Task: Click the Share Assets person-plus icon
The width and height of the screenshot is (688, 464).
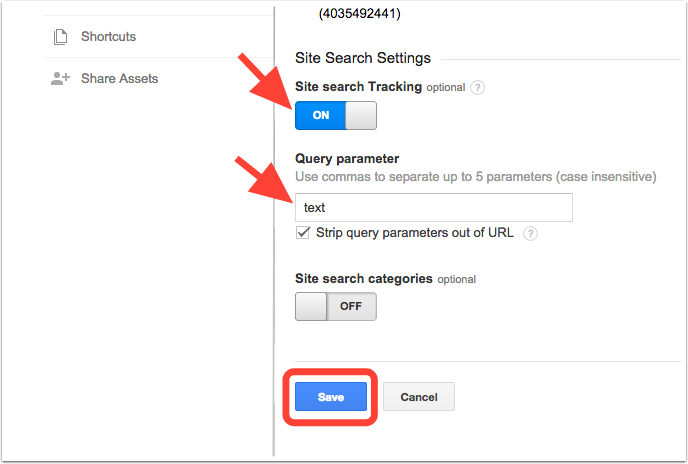Action: pos(59,79)
